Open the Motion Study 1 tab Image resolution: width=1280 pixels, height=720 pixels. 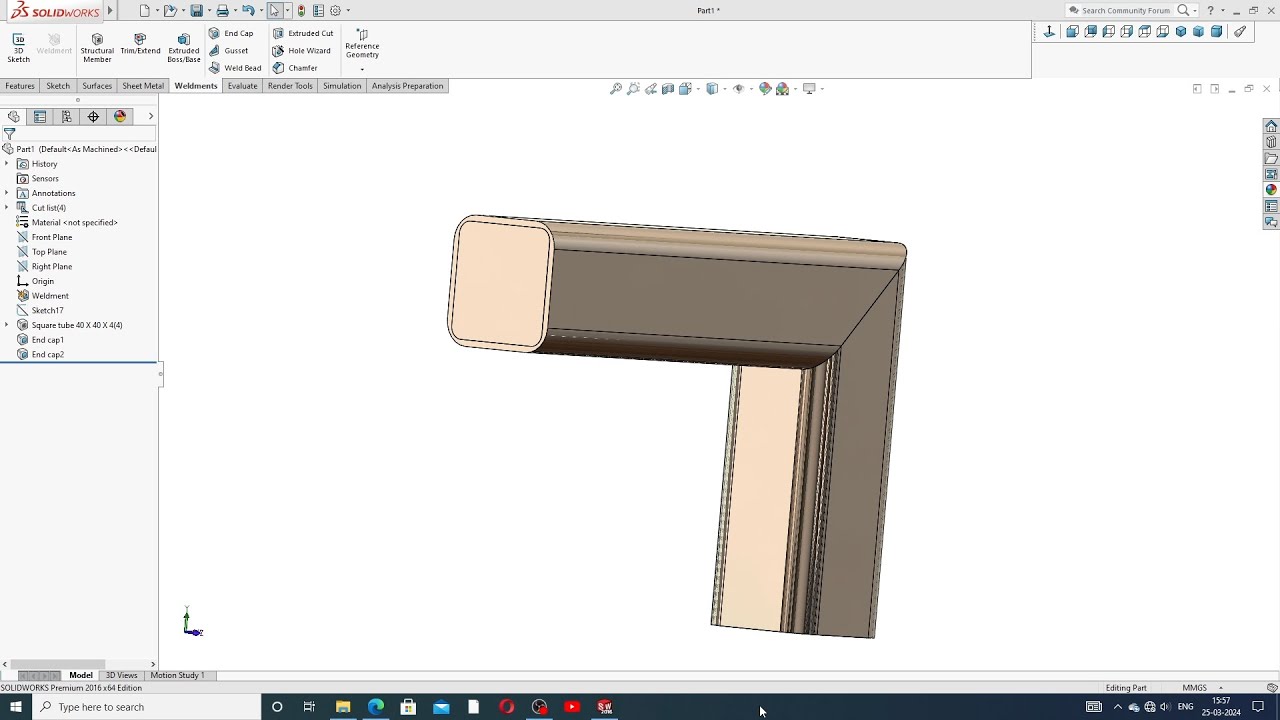point(177,675)
